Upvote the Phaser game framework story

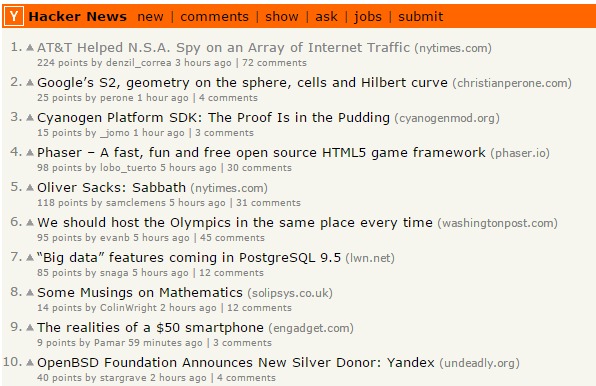pyautogui.click(x=30, y=152)
